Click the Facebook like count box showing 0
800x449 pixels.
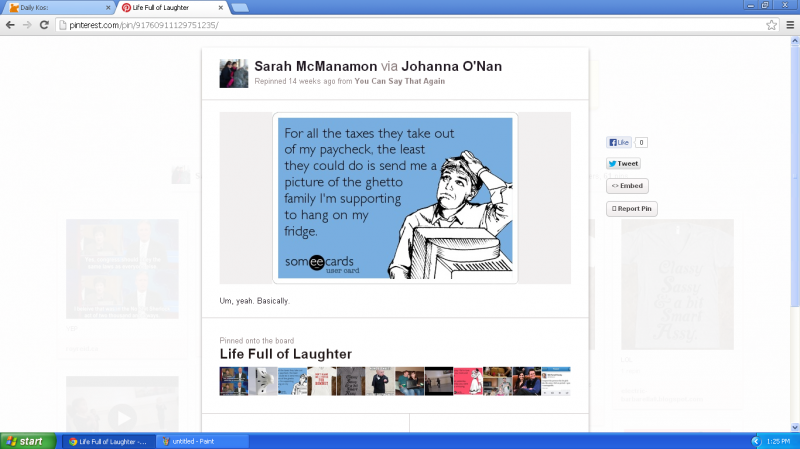641,142
